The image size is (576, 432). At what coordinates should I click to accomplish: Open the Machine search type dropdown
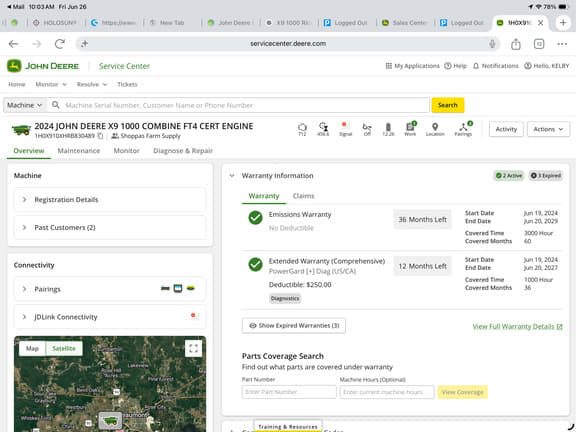click(x=25, y=105)
